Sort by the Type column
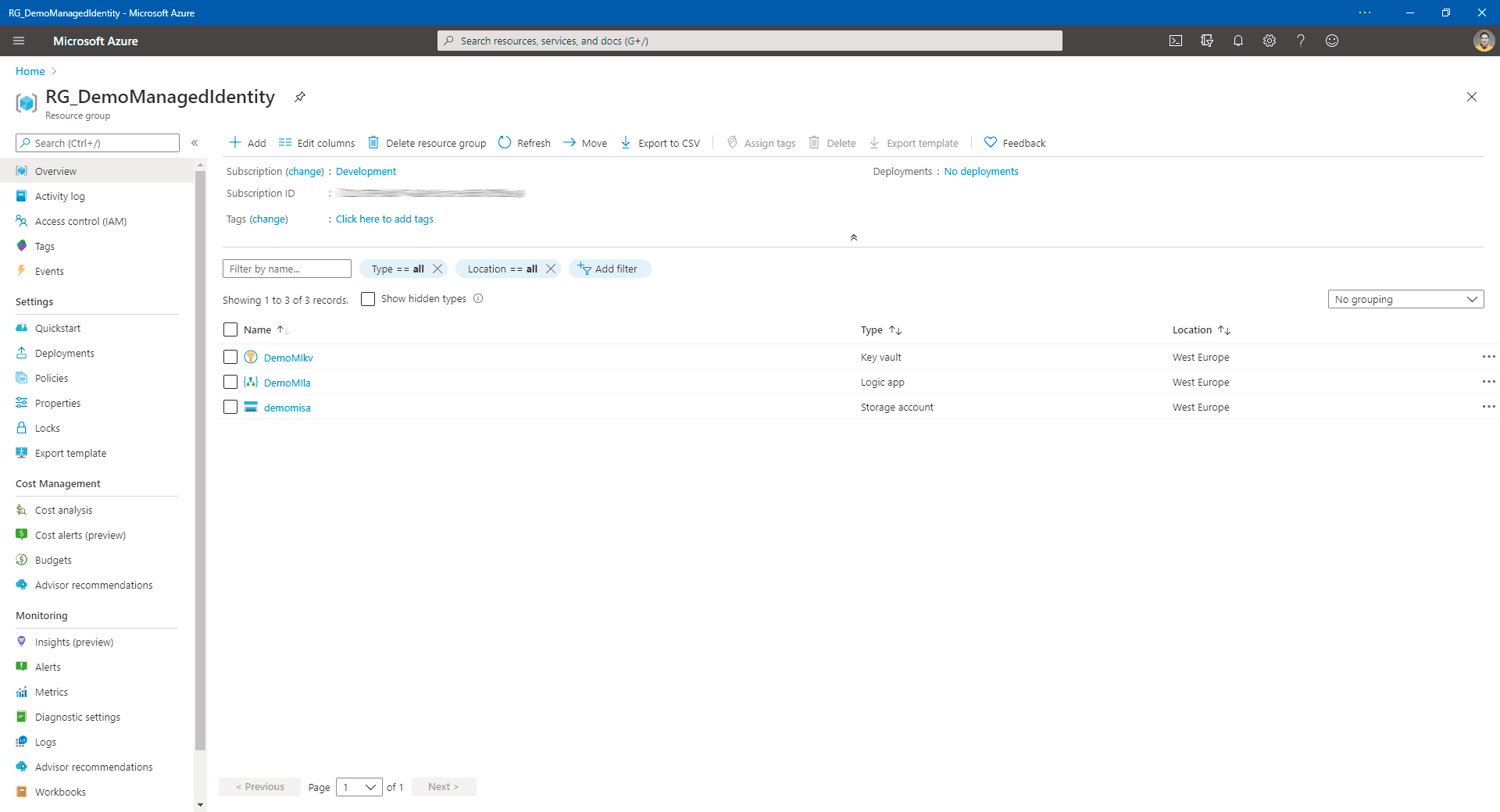This screenshot has height=812, width=1500. (881, 330)
